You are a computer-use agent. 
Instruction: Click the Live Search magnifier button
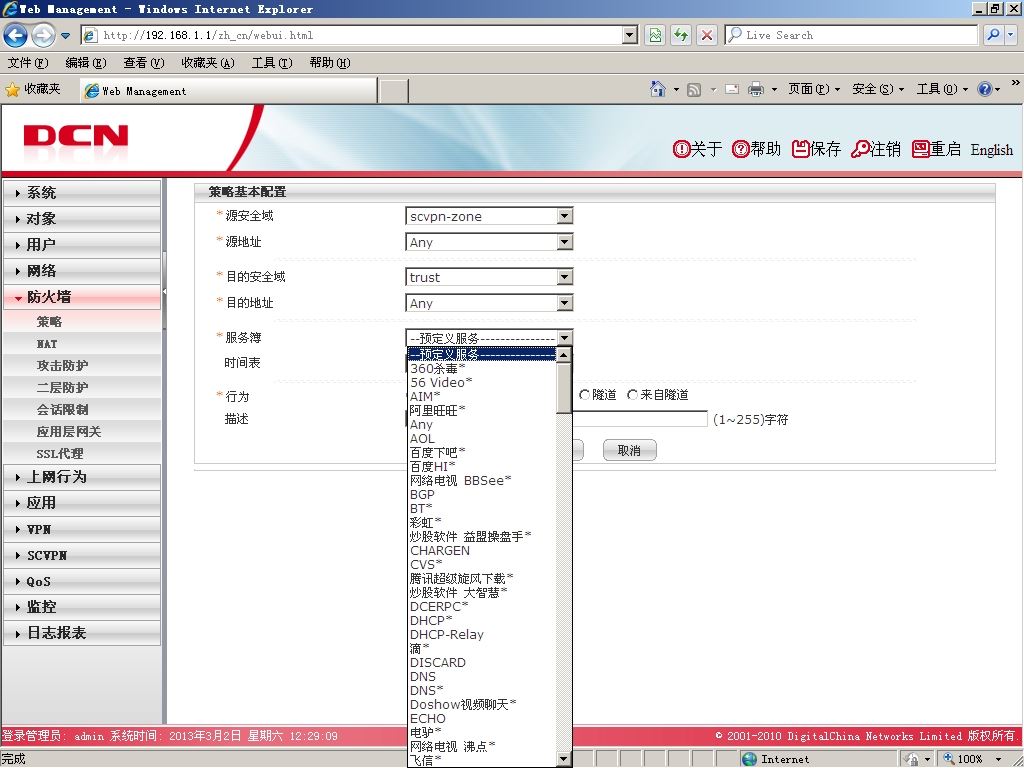coord(993,35)
